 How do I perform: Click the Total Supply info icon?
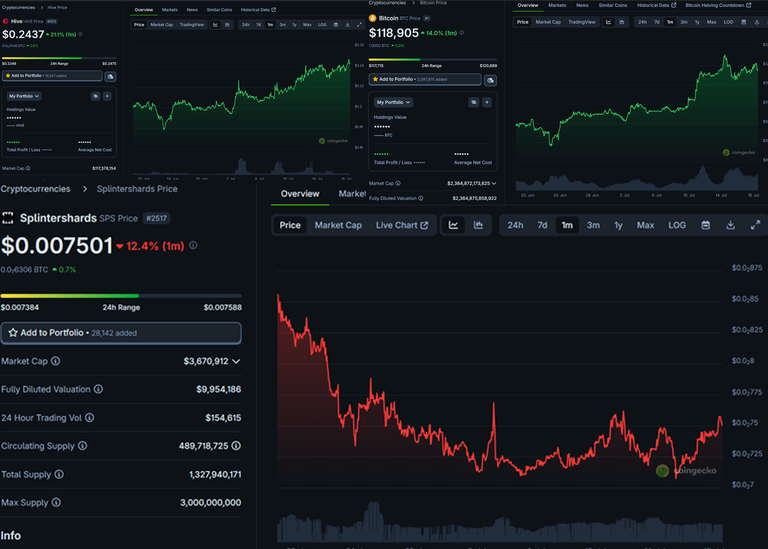coord(59,475)
